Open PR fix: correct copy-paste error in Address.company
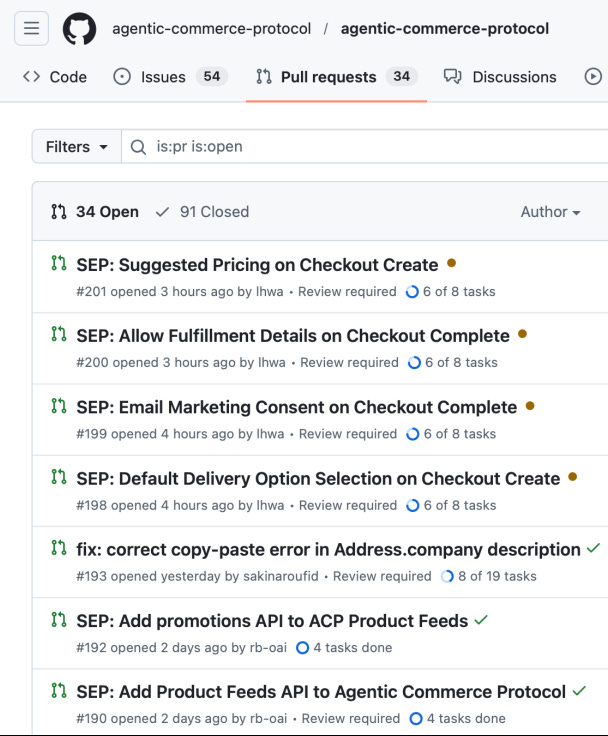Screen dimensions: 608x736 329,550
